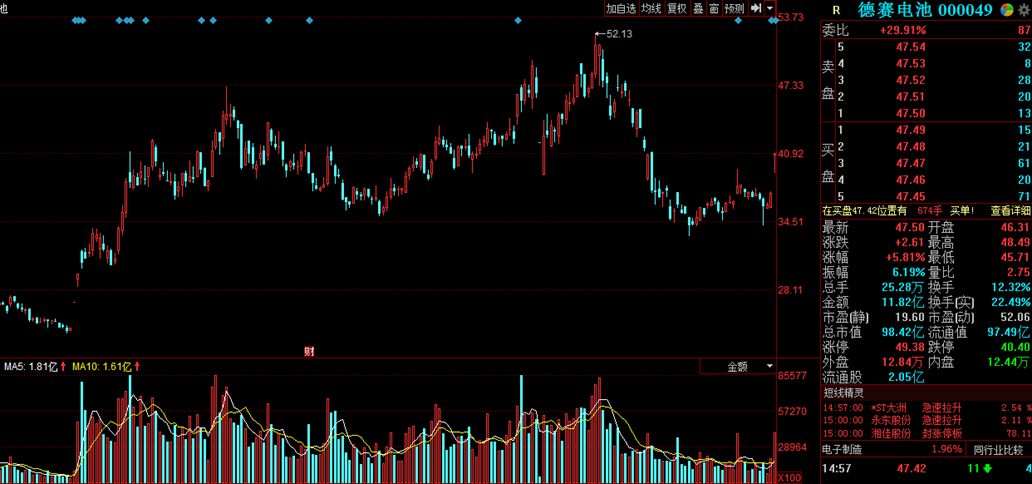Click the yellow R icon beside stock name
Screen dimensions: 1032x484
point(836,10)
